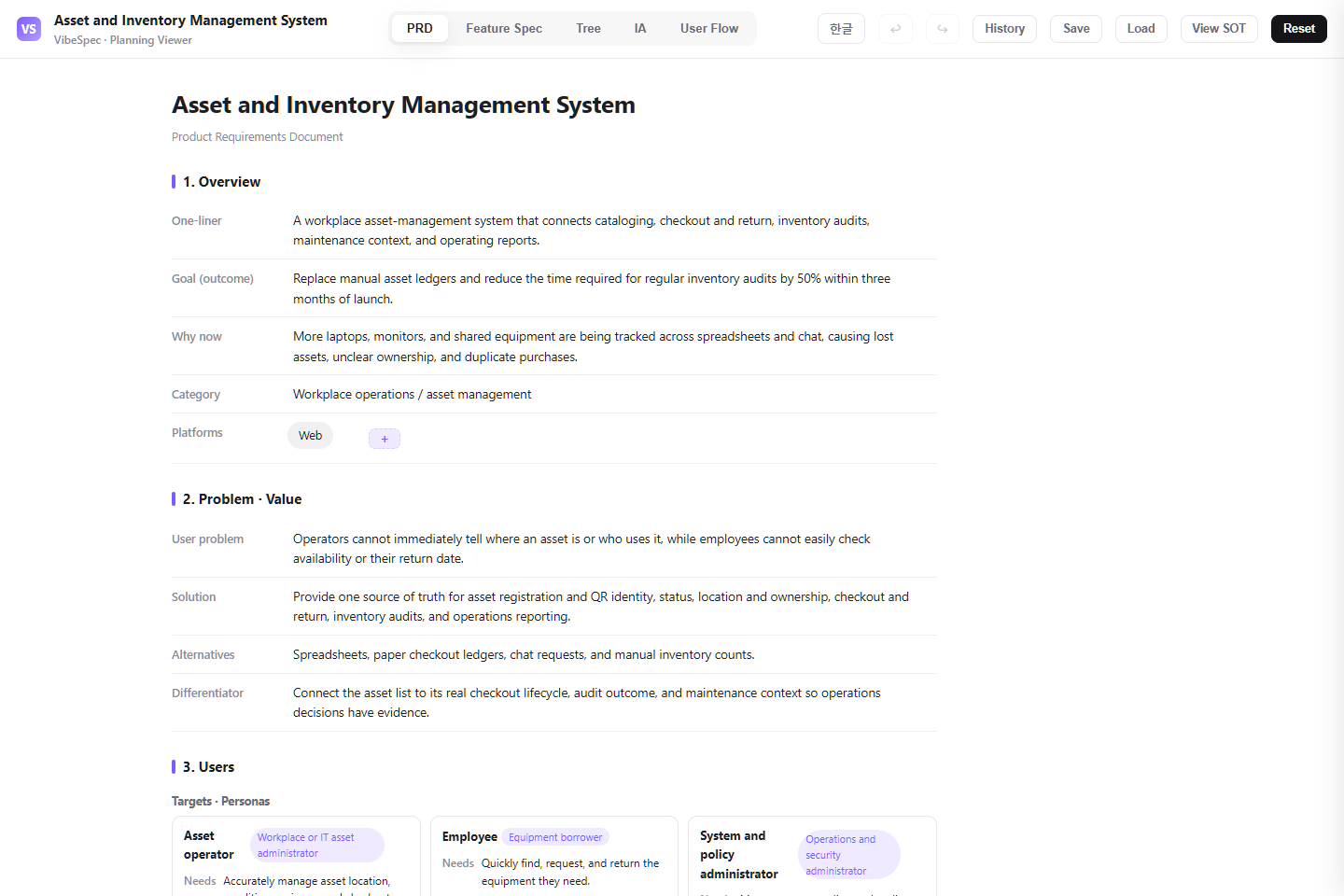Screen dimensions: 1344x896
Task: Open View SOT
Action: [x=1219, y=29]
